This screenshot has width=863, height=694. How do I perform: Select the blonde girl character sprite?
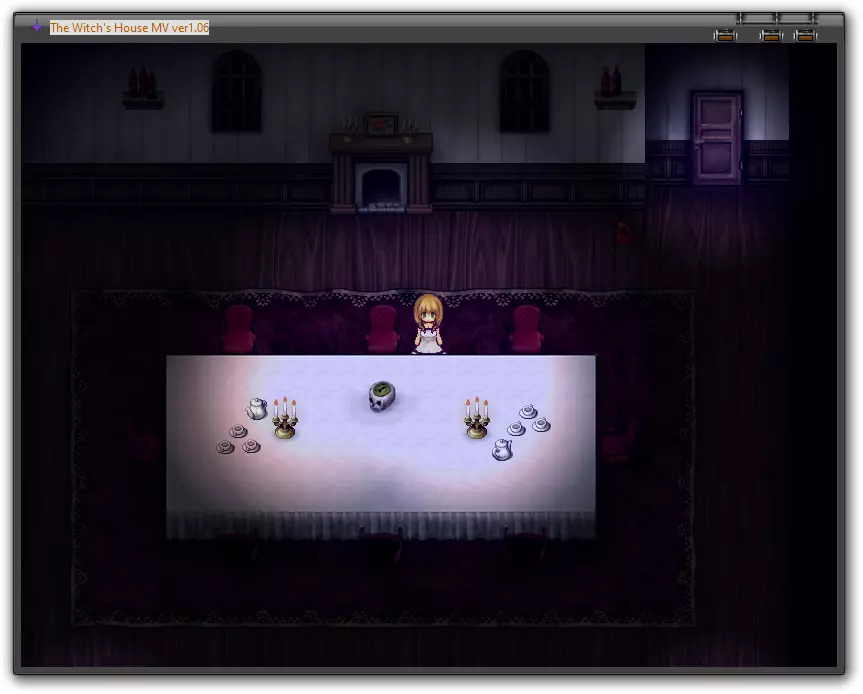tap(428, 324)
